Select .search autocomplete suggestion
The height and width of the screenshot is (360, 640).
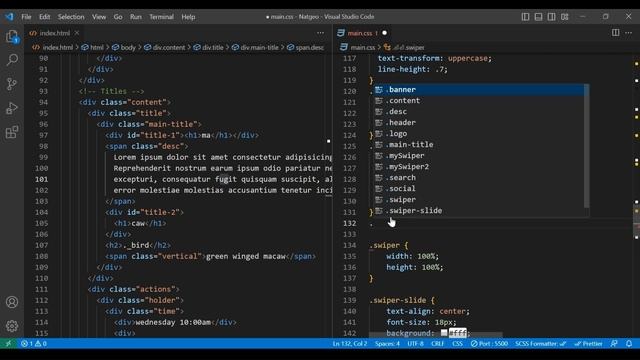coord(479,178)
